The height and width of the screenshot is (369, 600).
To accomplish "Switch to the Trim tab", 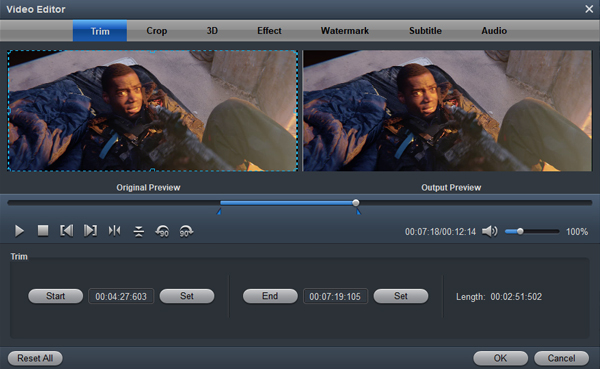I will (x=100, y=31).
